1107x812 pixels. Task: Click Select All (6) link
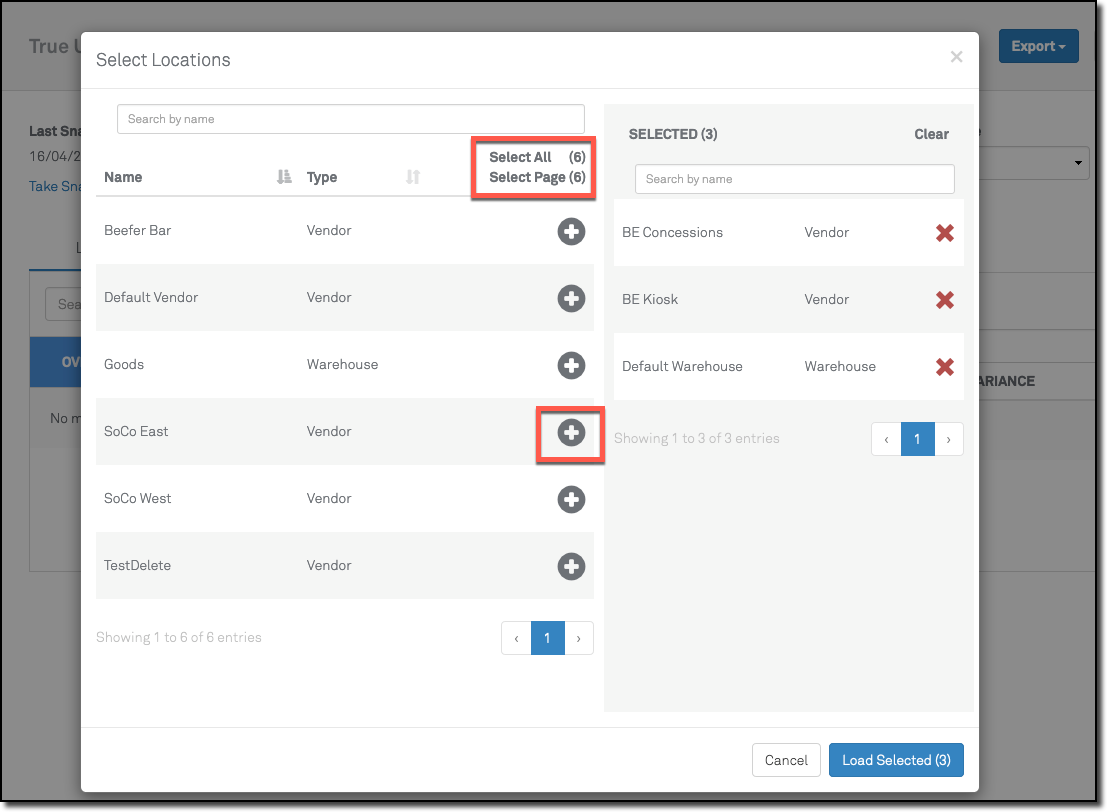536,157
